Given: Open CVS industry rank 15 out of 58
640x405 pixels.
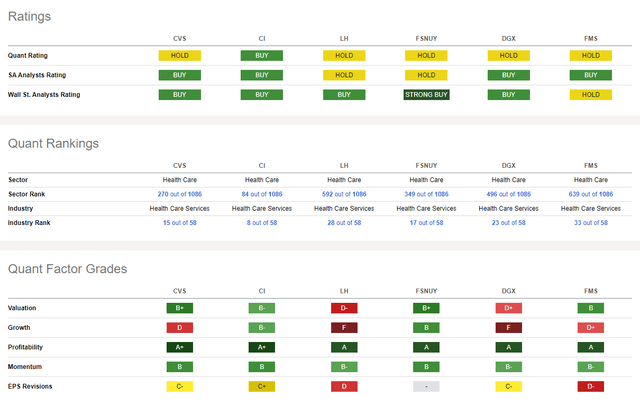Looking at the screenshot, I should [180, 223].
